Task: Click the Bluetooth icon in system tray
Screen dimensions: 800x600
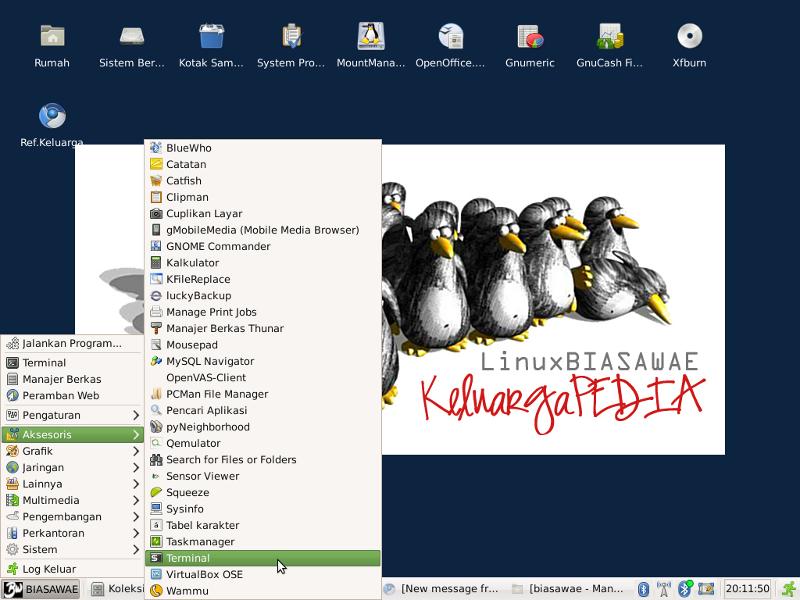Action: point(644,589)
